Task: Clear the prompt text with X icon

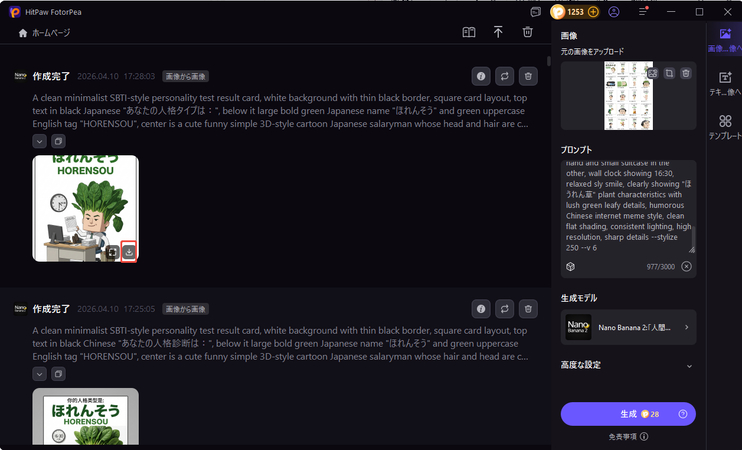Action: click(686, 267)
